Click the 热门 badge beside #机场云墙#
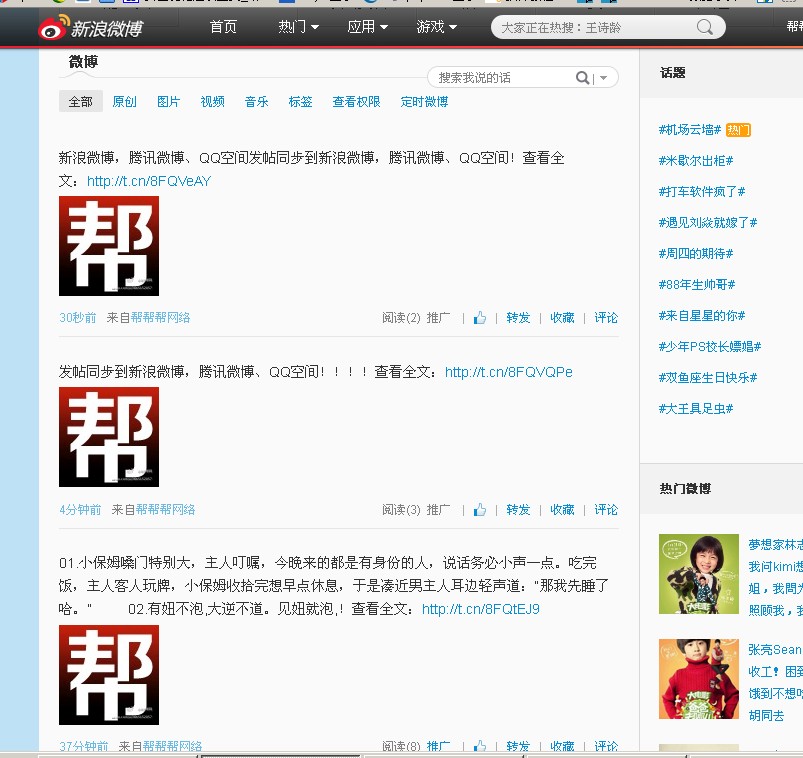 pos(738,130)
